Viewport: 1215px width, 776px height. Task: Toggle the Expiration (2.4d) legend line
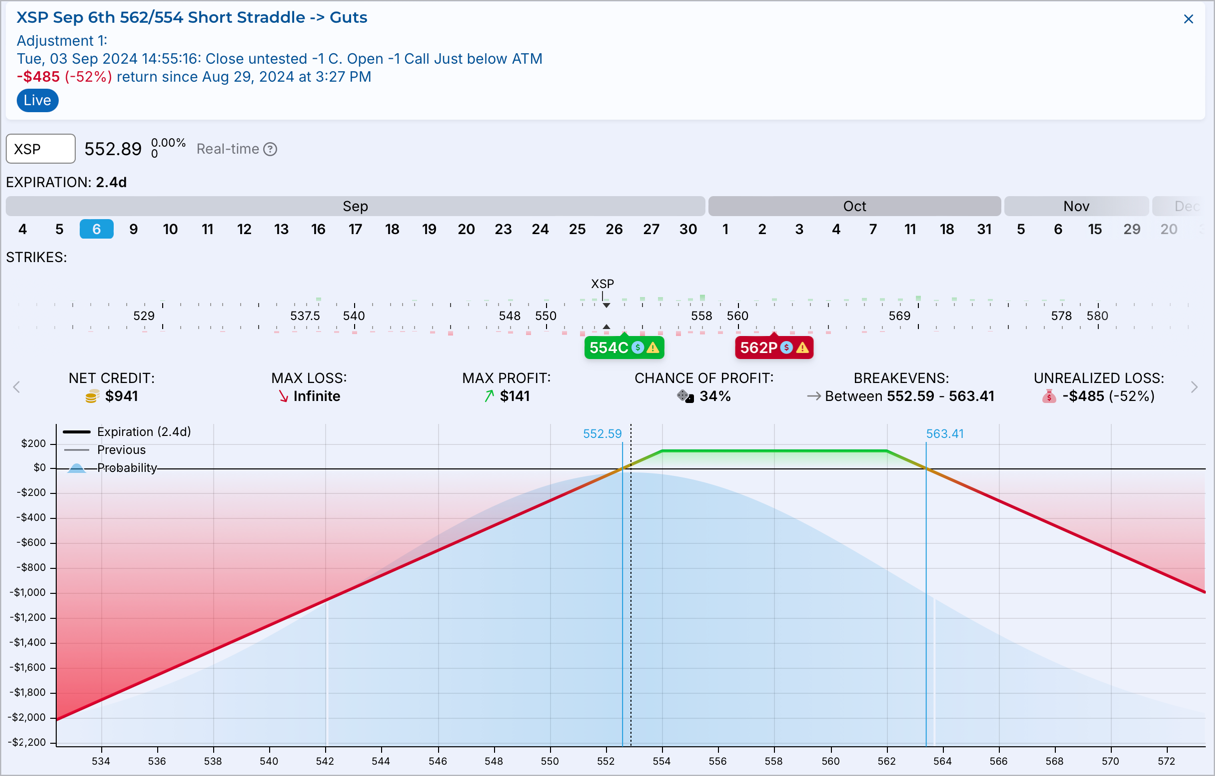coord(126,432)
